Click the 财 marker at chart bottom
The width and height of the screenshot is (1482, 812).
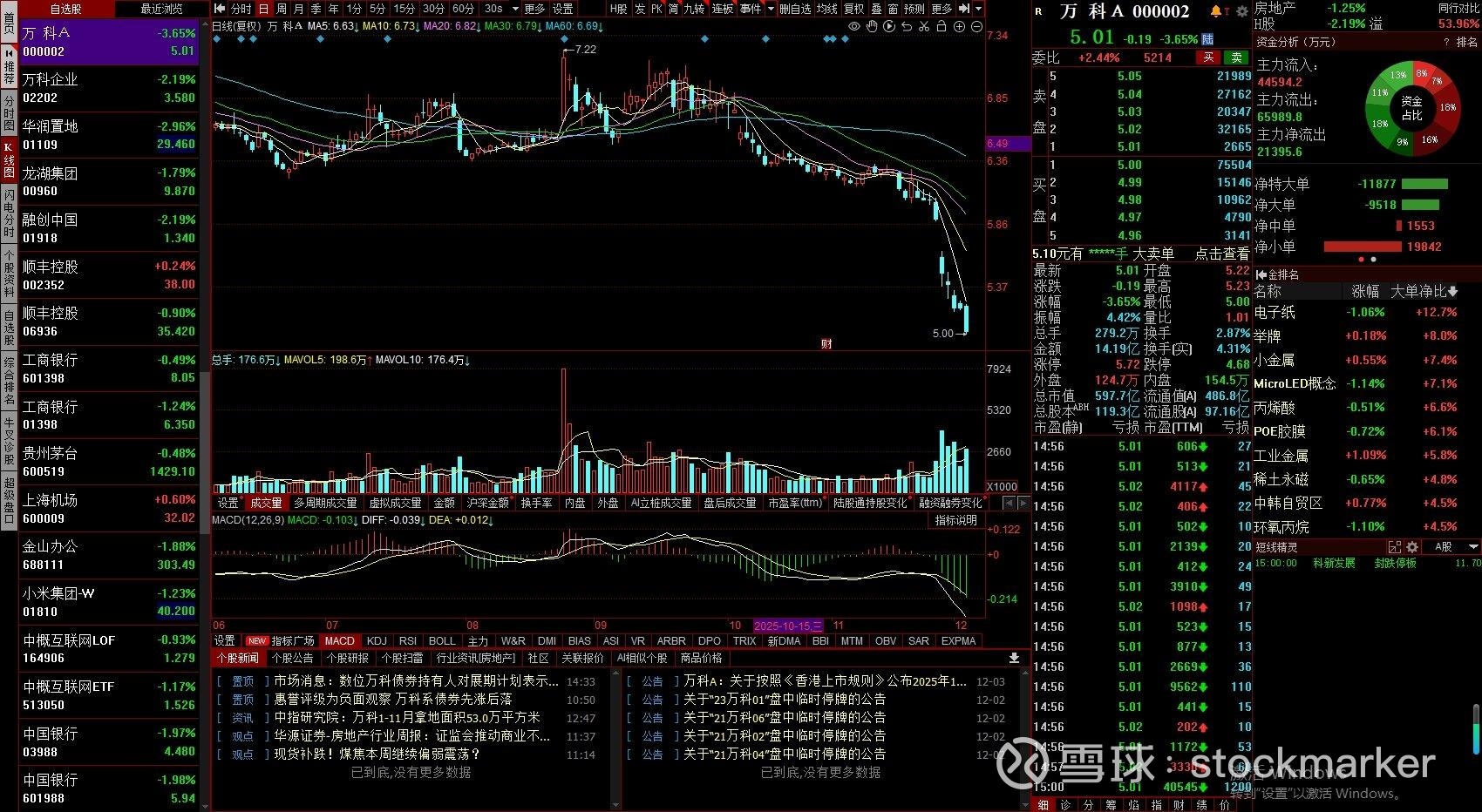826,344
